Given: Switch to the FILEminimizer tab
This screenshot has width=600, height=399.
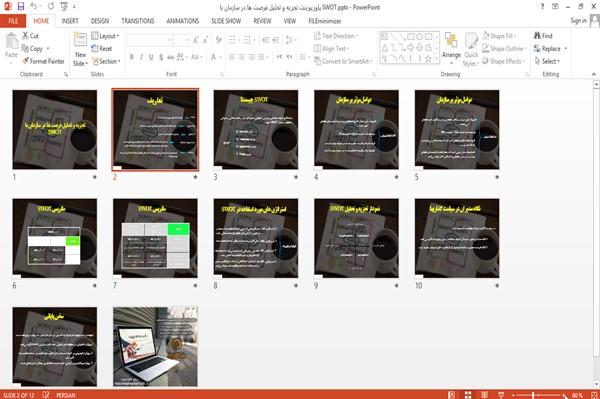Looking at the screenshot, I should pyautogui.click(x=325, y=21).
